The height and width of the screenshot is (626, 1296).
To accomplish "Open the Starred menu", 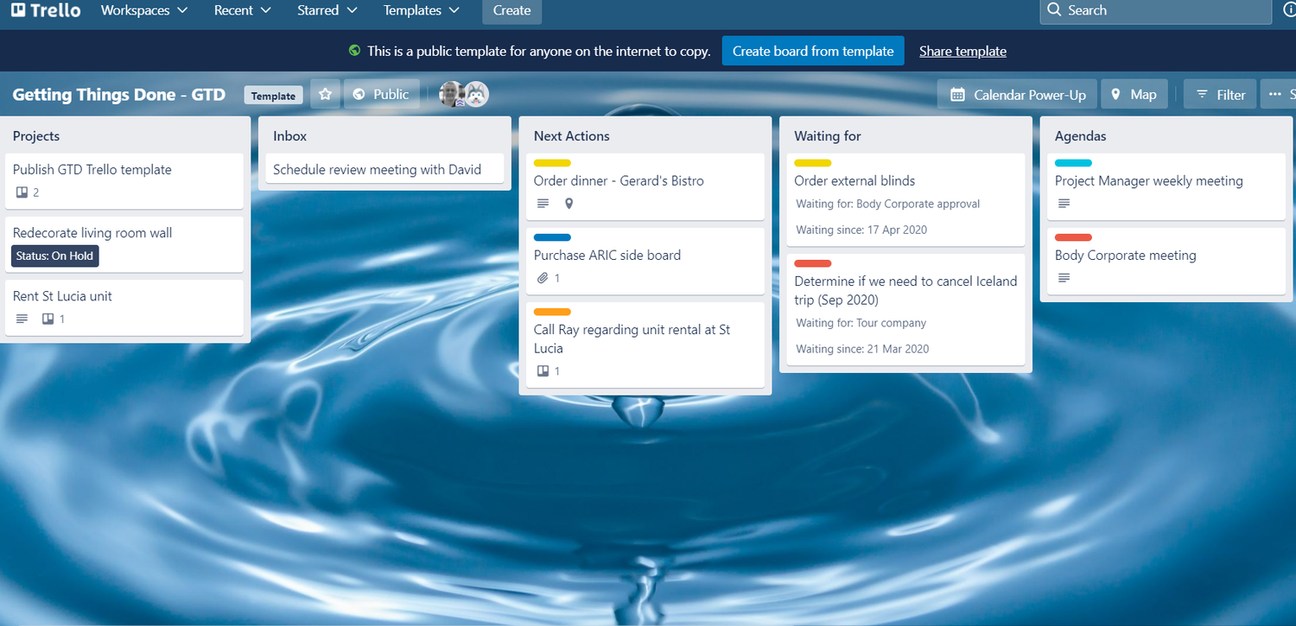I will tap(326, 10).
